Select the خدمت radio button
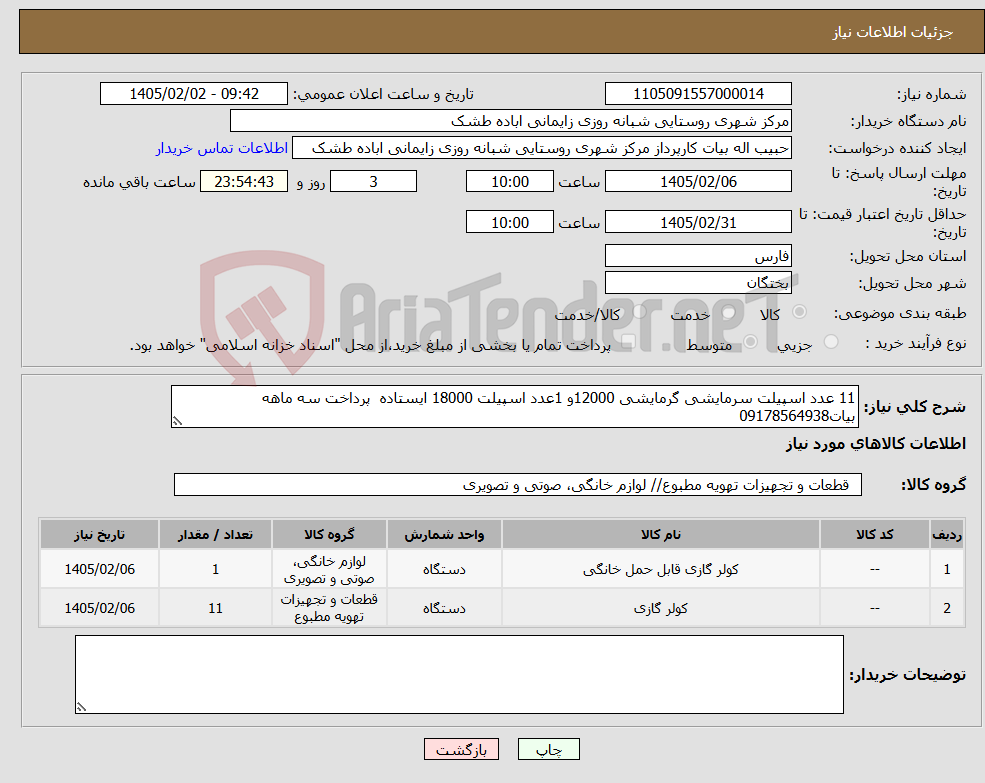985x783 pixels. (728, 312)
